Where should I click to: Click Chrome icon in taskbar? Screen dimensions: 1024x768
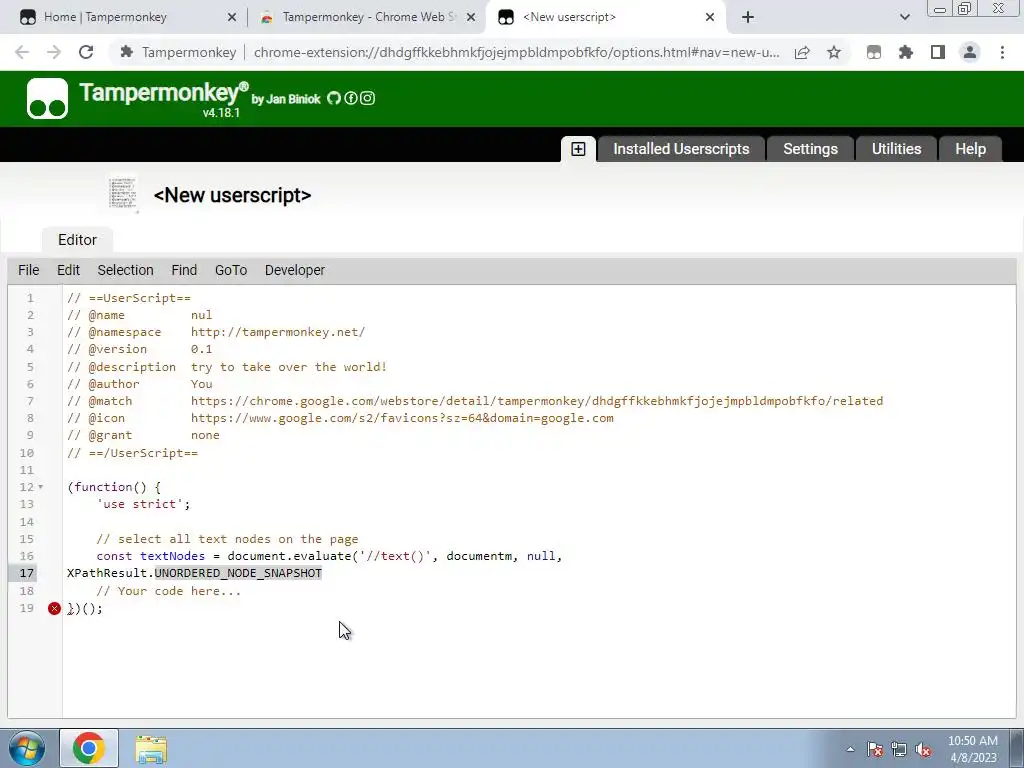pyautogui.click(x=89, y=748)
